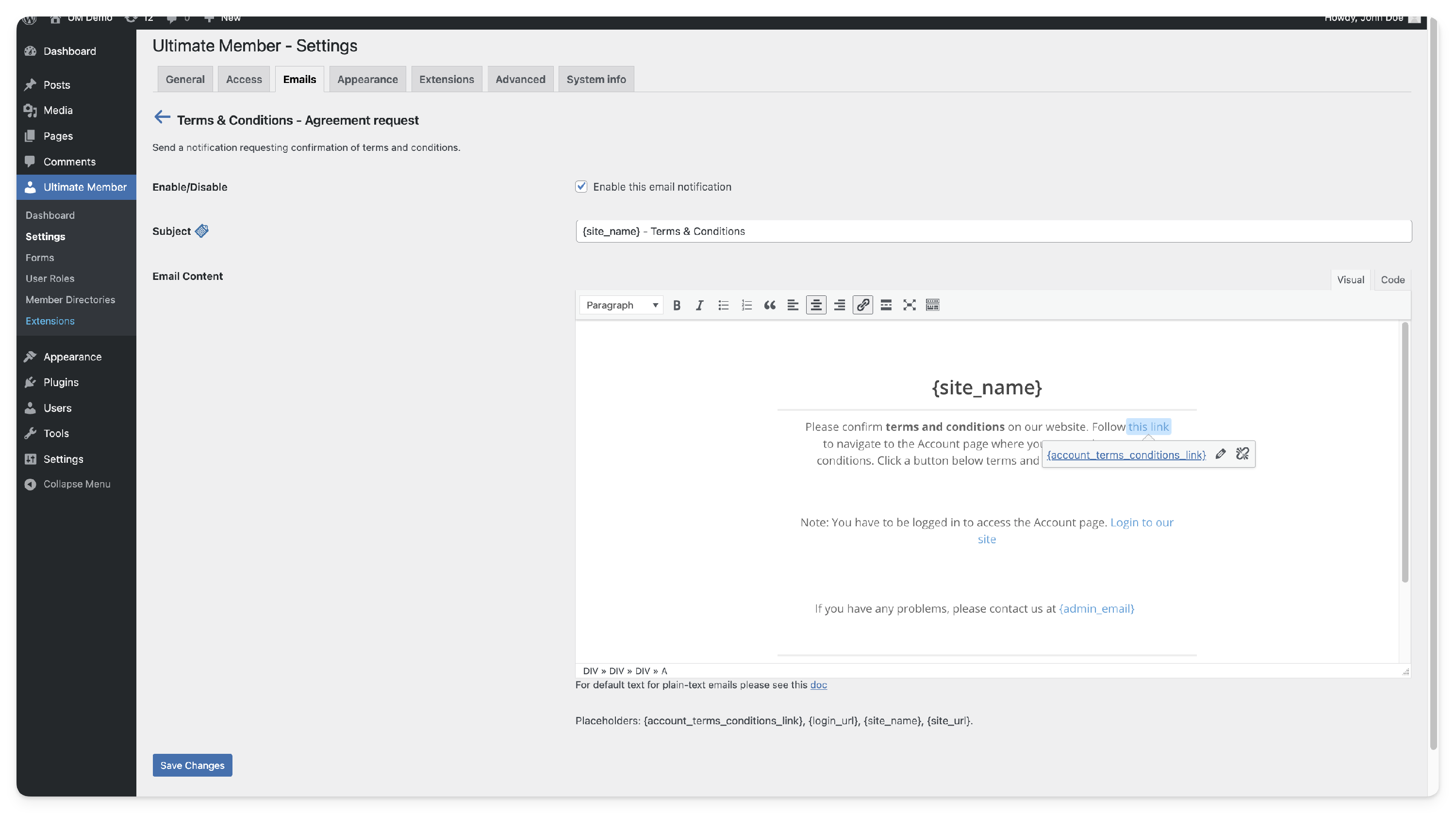
Task: Enter distraction-free fullscreen editor mode
Action: [x=909, y=305]
